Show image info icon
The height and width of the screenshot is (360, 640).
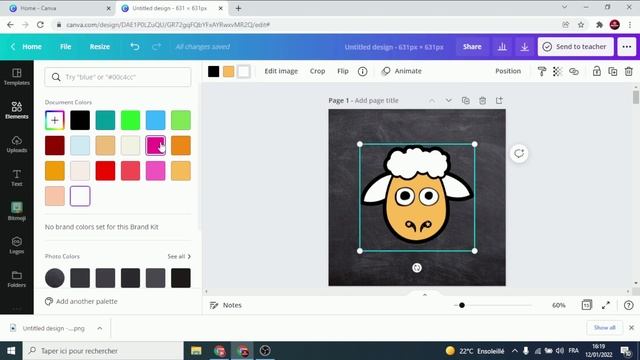coord(362,71)
